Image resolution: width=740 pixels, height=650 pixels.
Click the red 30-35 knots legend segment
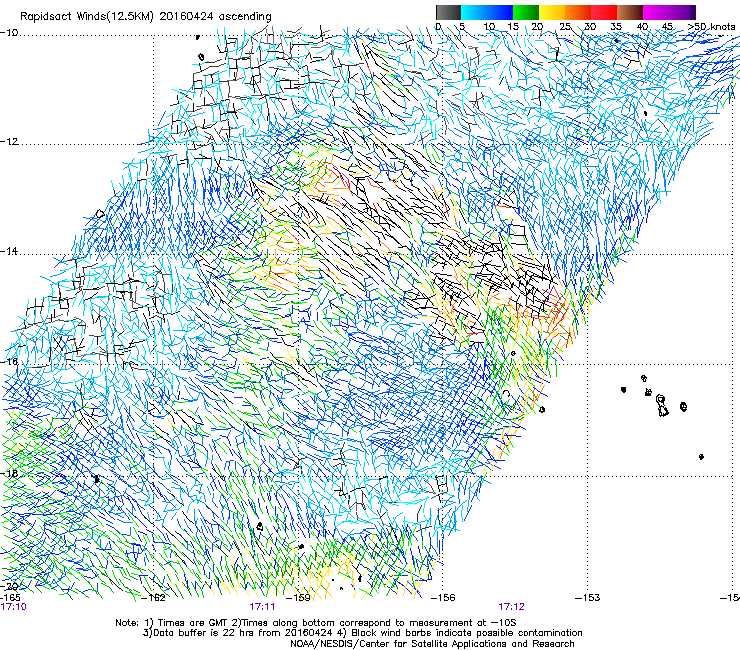click(x=604, y=12)
